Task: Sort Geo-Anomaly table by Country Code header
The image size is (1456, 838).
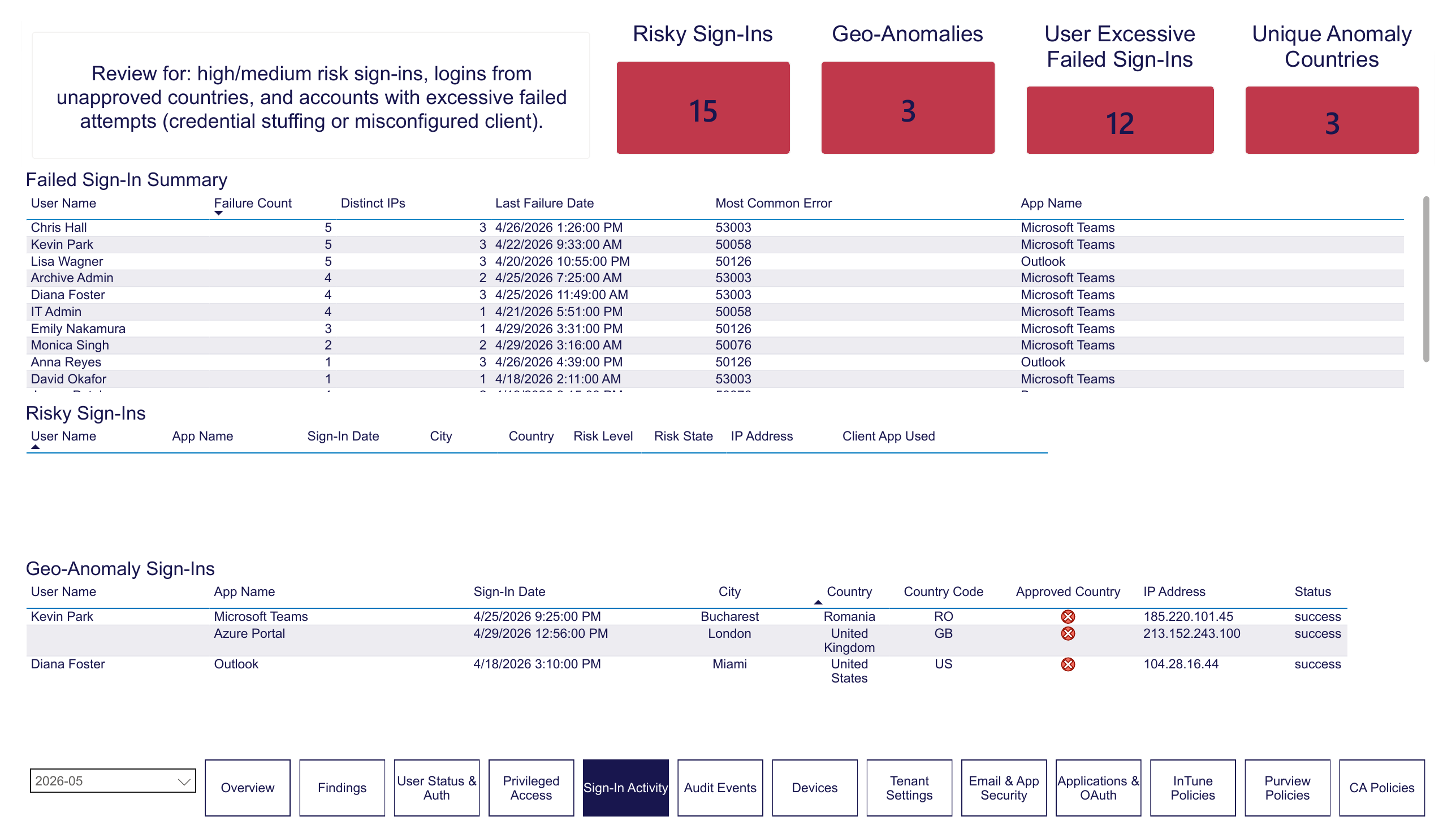Action: pos(943,591)
